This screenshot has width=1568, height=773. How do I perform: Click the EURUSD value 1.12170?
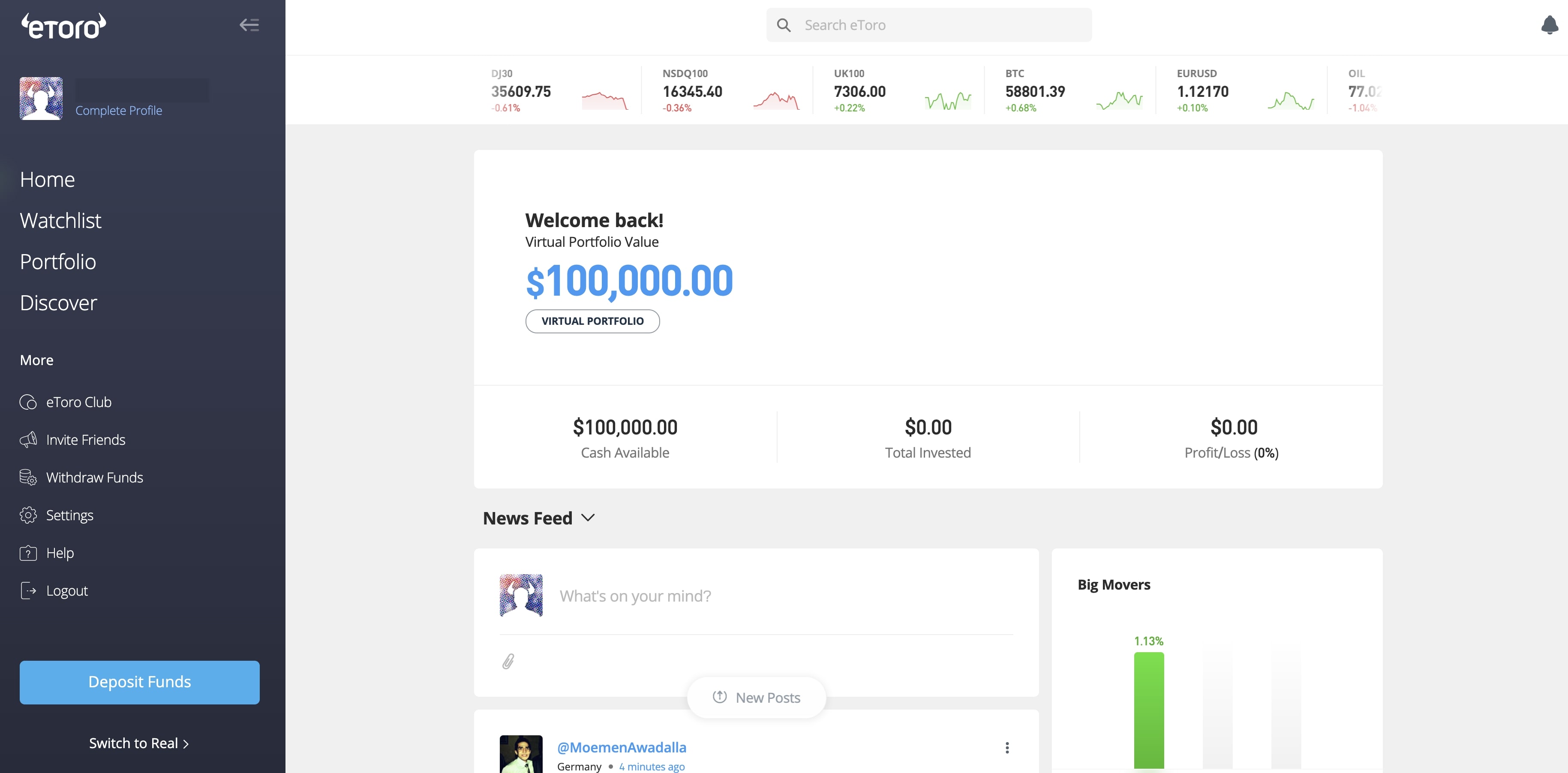[x=1202, y=92]
